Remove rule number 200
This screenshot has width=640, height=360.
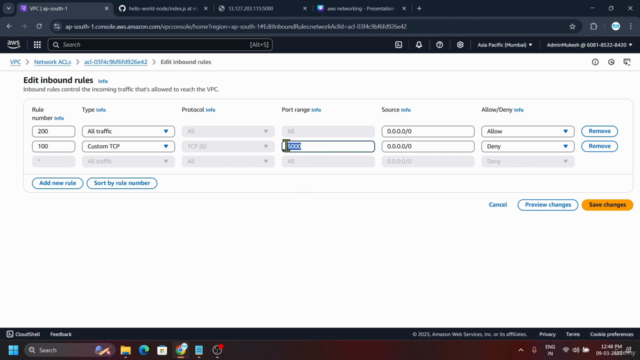599,131
